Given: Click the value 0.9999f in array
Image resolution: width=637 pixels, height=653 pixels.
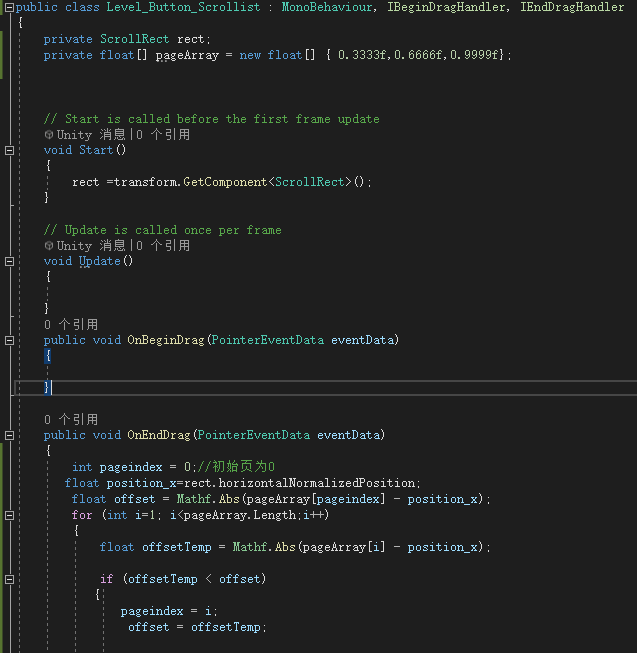Looking at the screenshot, I should click(x=474, y=55).
